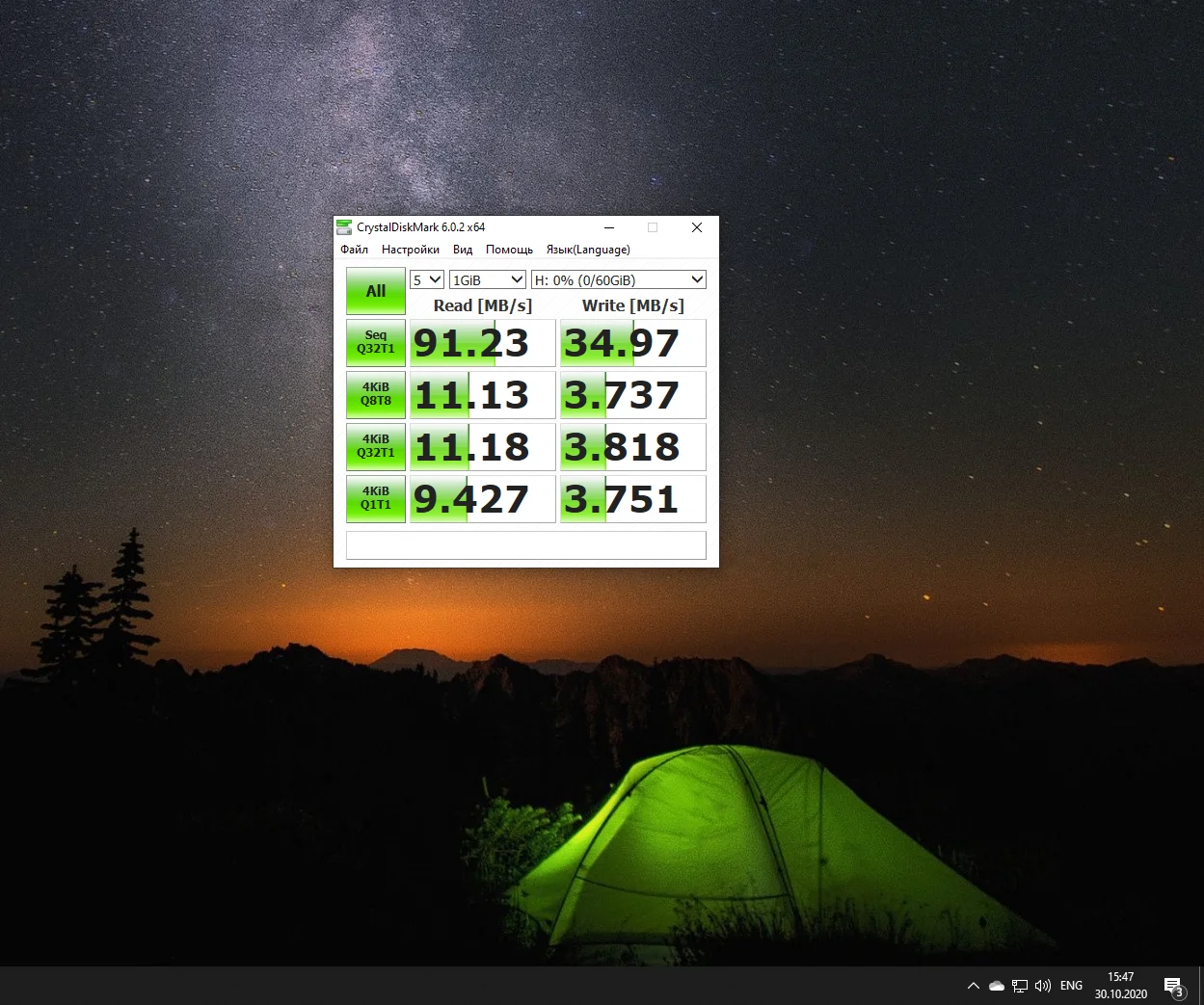Start the 4KiB Q32T1 test
The image size is (1204, 1005).
(376, 447)
